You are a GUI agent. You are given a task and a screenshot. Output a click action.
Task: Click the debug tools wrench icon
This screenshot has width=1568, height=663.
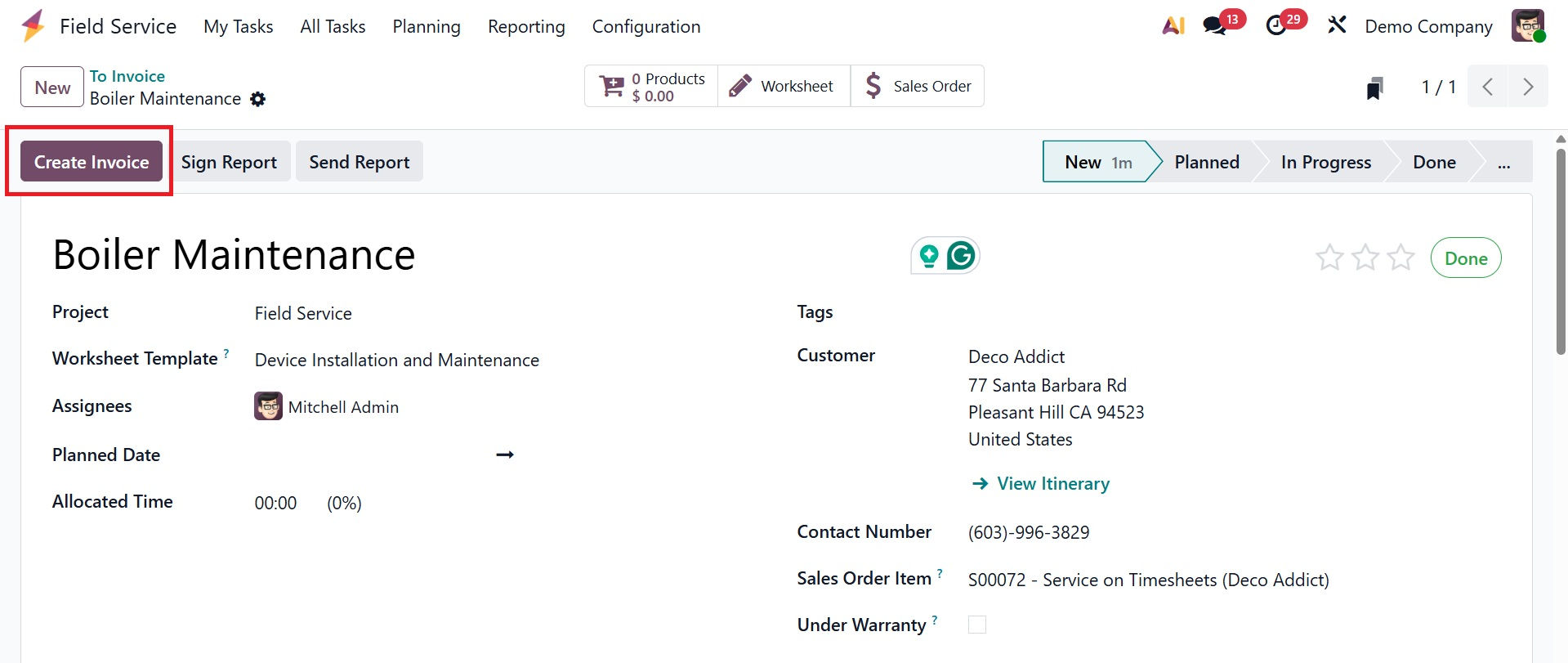coord(1337,25)
